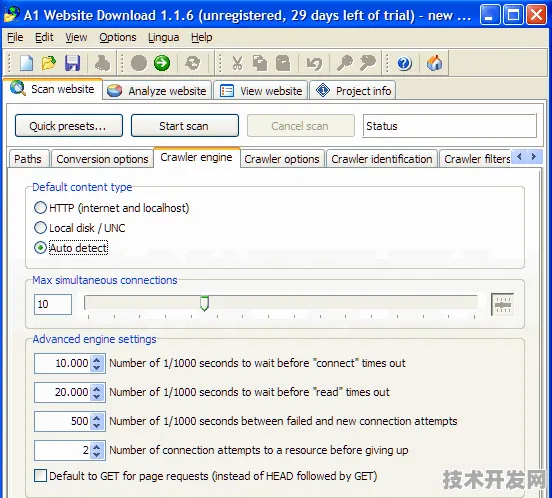The width and height of the screenshot is (552, 498).
Task: Switch to the Scan website tab
Action: (53, 89)
